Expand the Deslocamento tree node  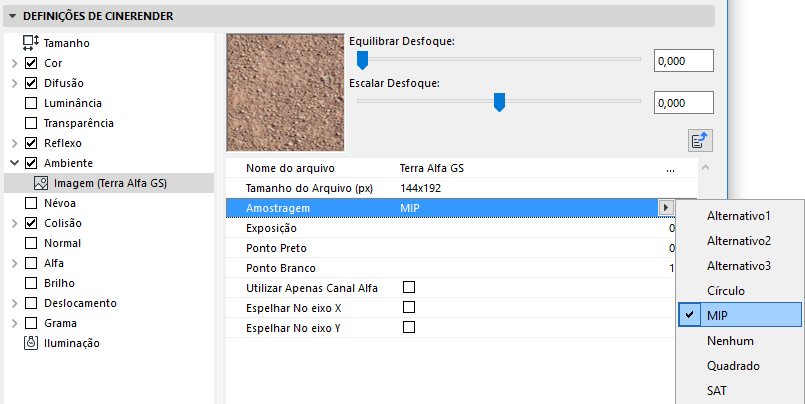[15, 303]
